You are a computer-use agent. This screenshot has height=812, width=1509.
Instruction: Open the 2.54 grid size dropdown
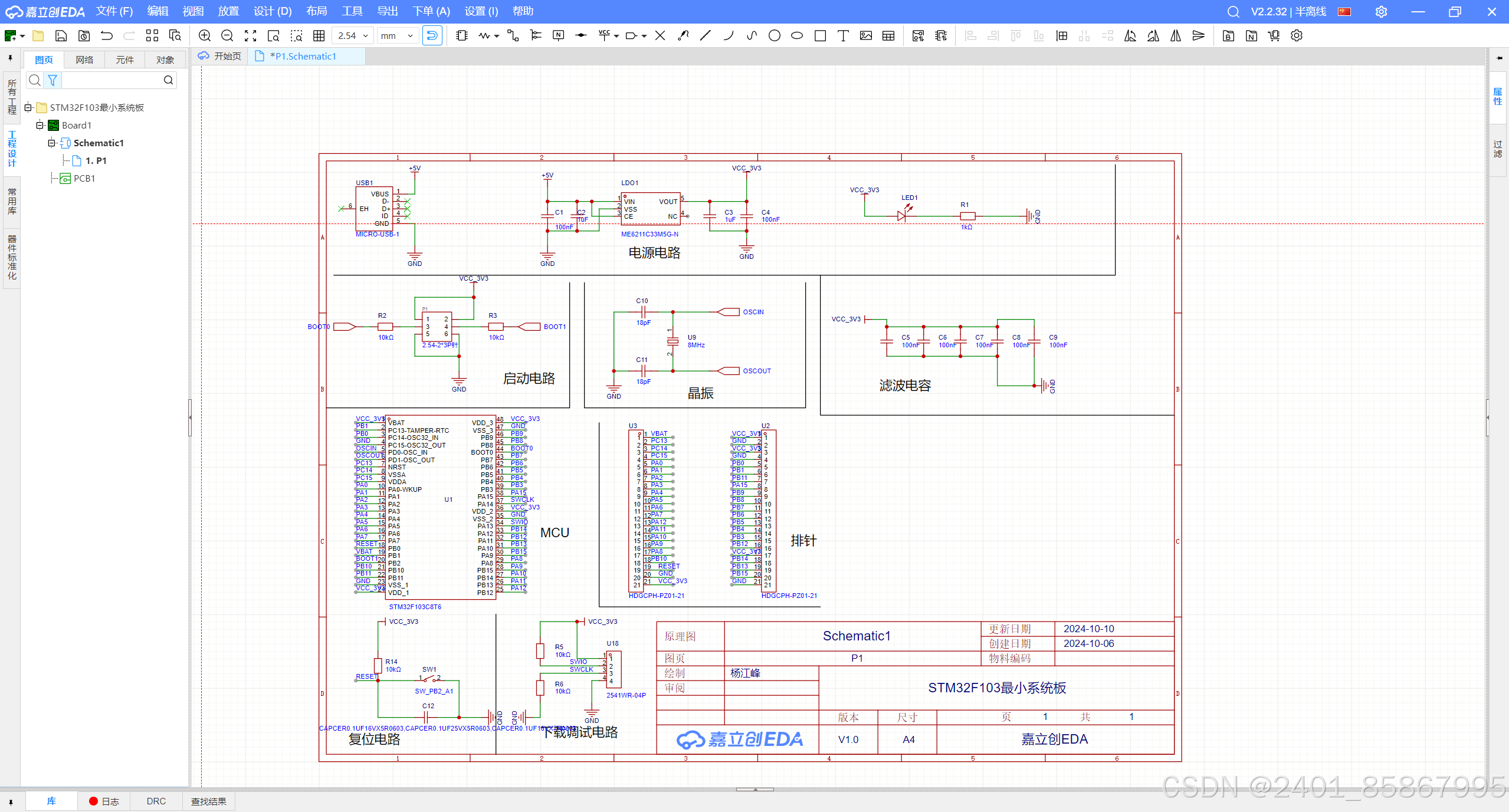pyautogui.click(x=353, y=36)
